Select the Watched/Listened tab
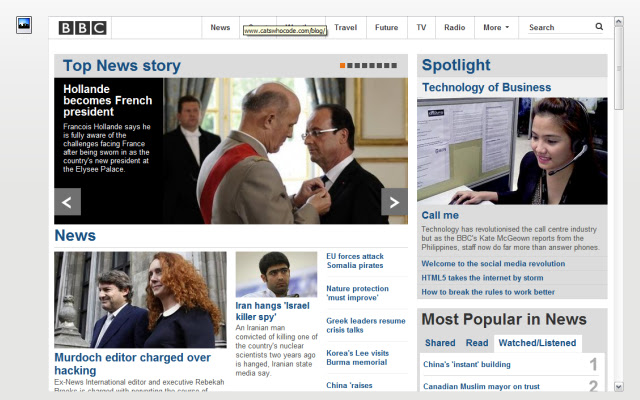640x400 pixels. (537, 343)
